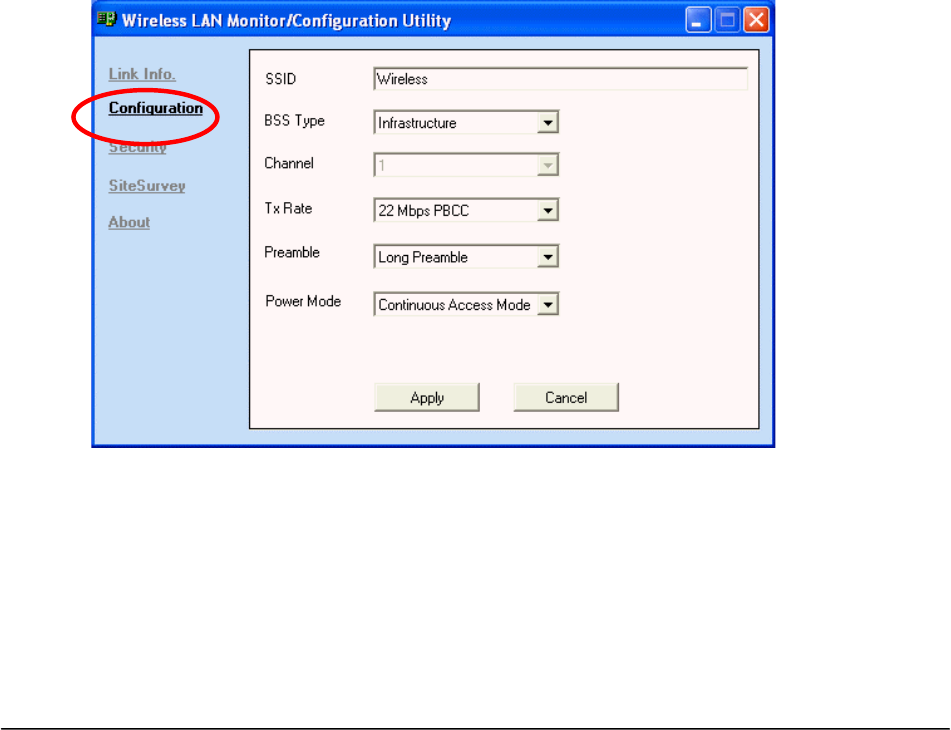Minimize the Wireless LAN utility window

click(698, 20)
